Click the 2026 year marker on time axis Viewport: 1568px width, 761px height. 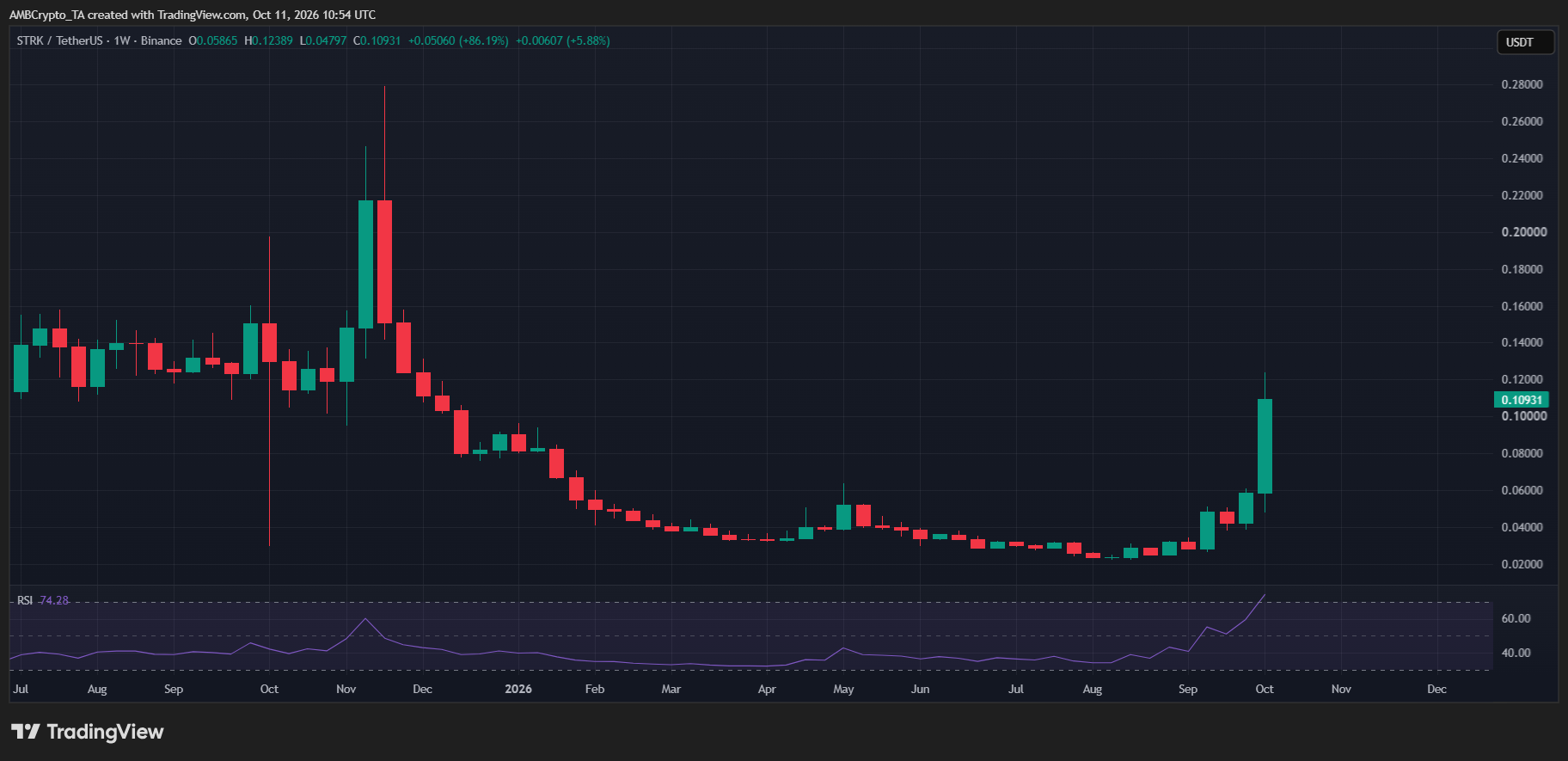[518, 689]
